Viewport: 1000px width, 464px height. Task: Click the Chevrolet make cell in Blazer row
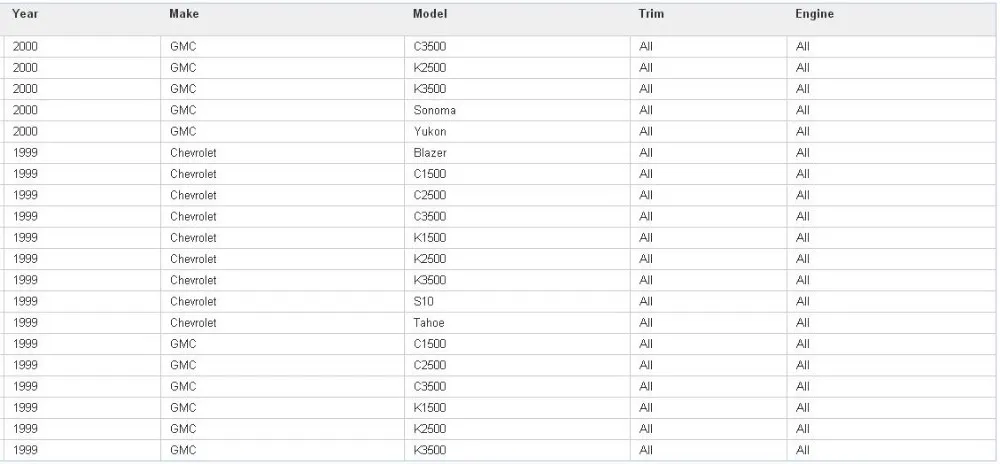pyautogui.click(x=193, y=153)
